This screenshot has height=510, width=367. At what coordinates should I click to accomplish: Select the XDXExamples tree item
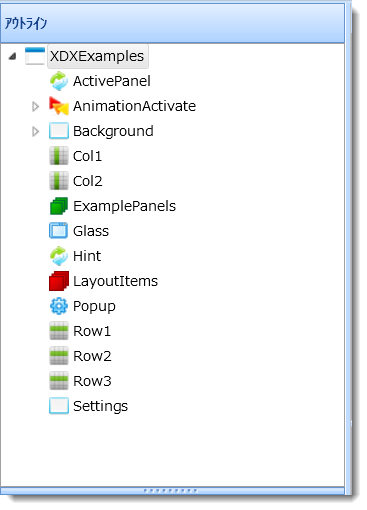tap(97, 56)
